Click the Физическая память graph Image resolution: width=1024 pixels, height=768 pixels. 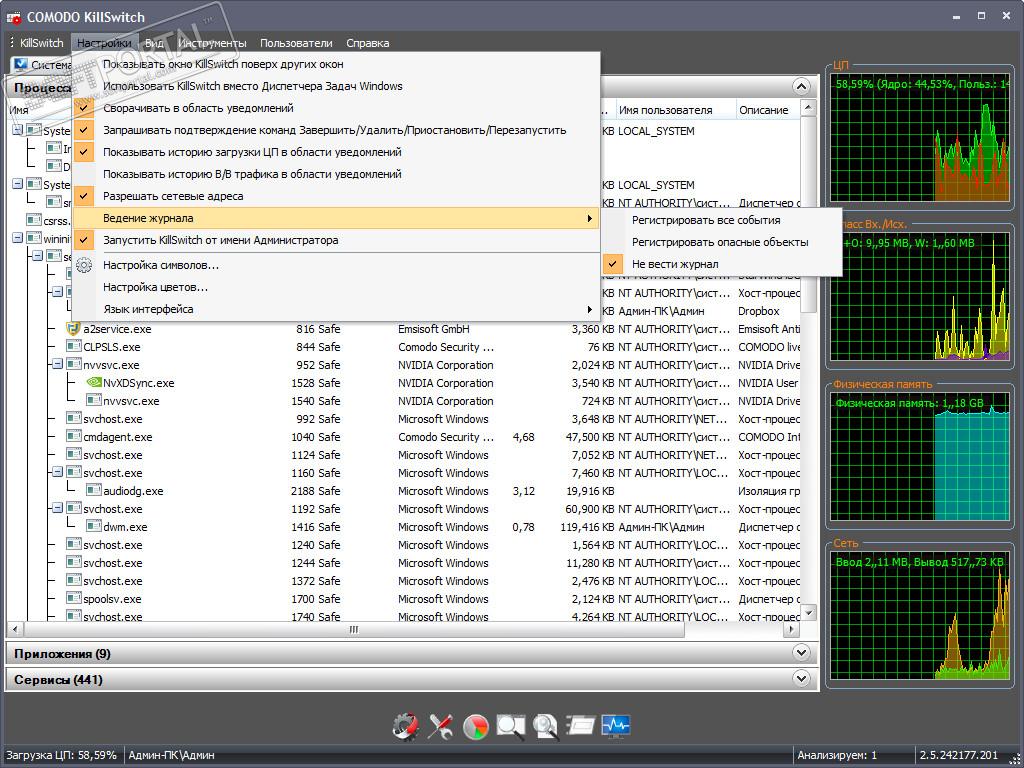tap(920, 456)
